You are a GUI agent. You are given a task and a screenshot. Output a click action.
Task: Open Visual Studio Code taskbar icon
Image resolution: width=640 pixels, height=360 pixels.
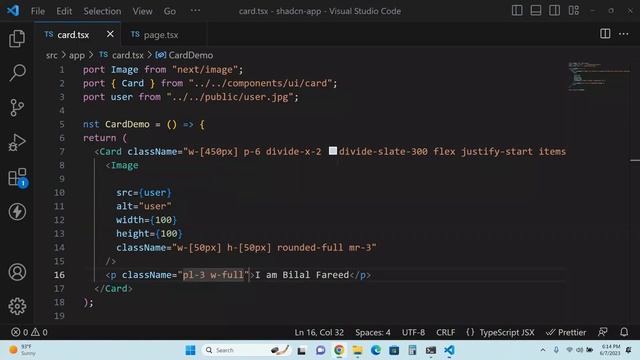pyautogui.click(x=449, y=350)
